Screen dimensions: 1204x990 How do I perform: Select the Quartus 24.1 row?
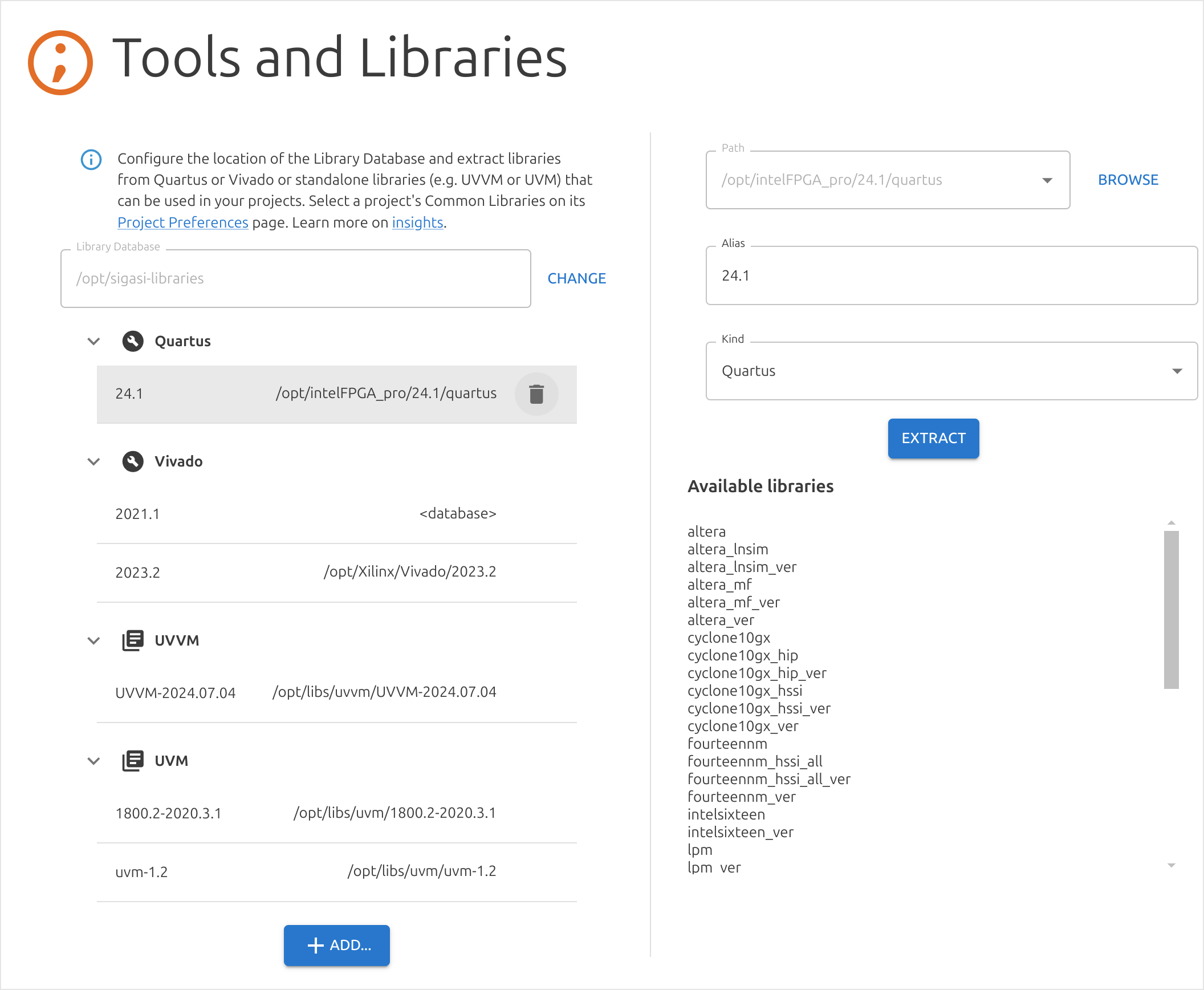337,394
